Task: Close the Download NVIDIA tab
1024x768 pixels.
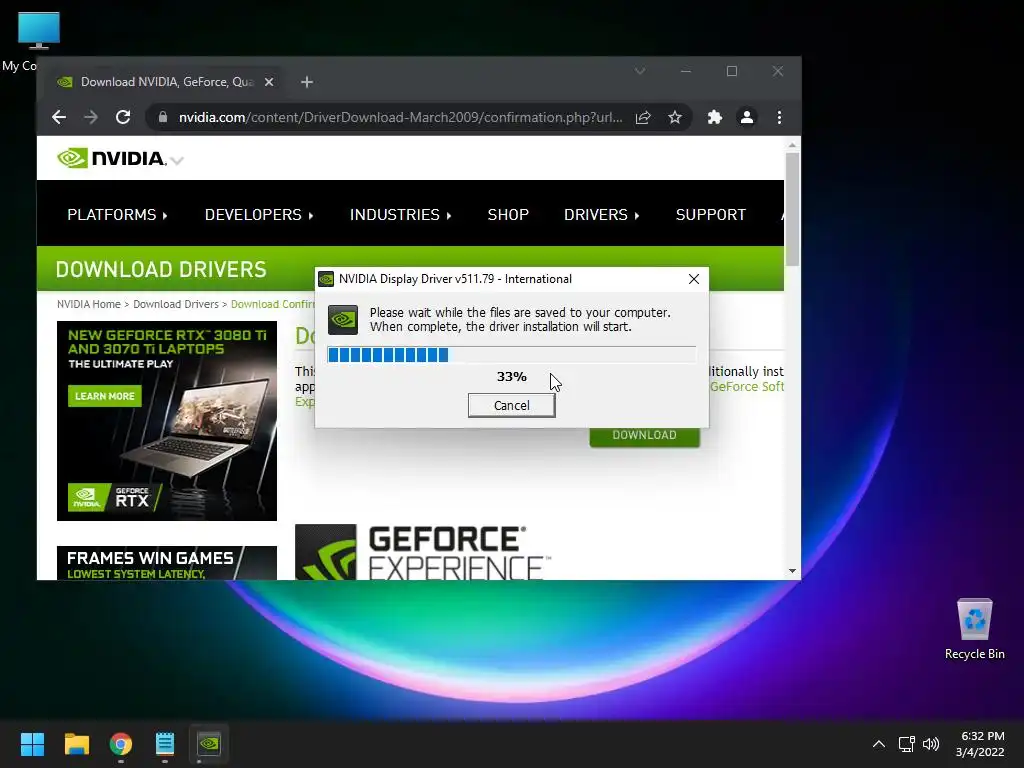Action: click(268, 82)
